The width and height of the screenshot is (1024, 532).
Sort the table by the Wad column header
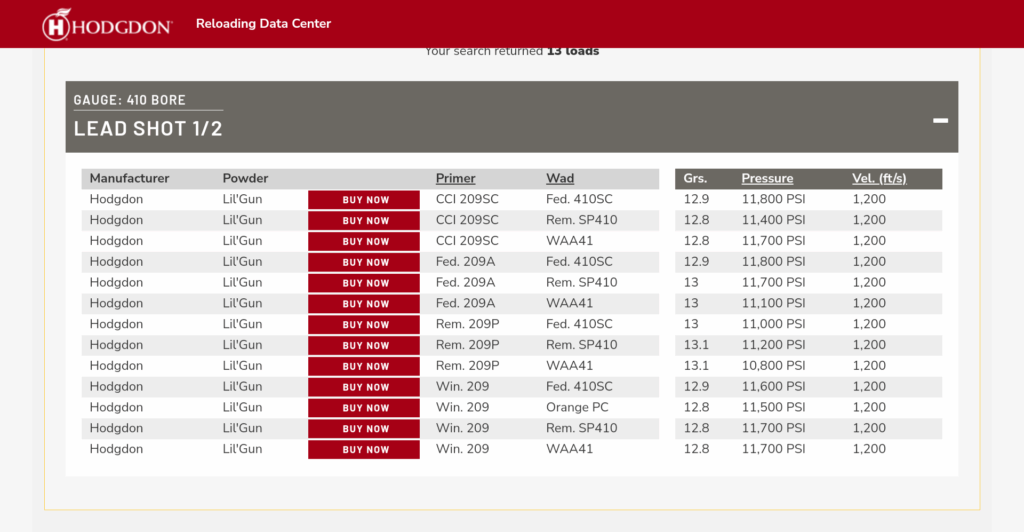pos(560,178)
